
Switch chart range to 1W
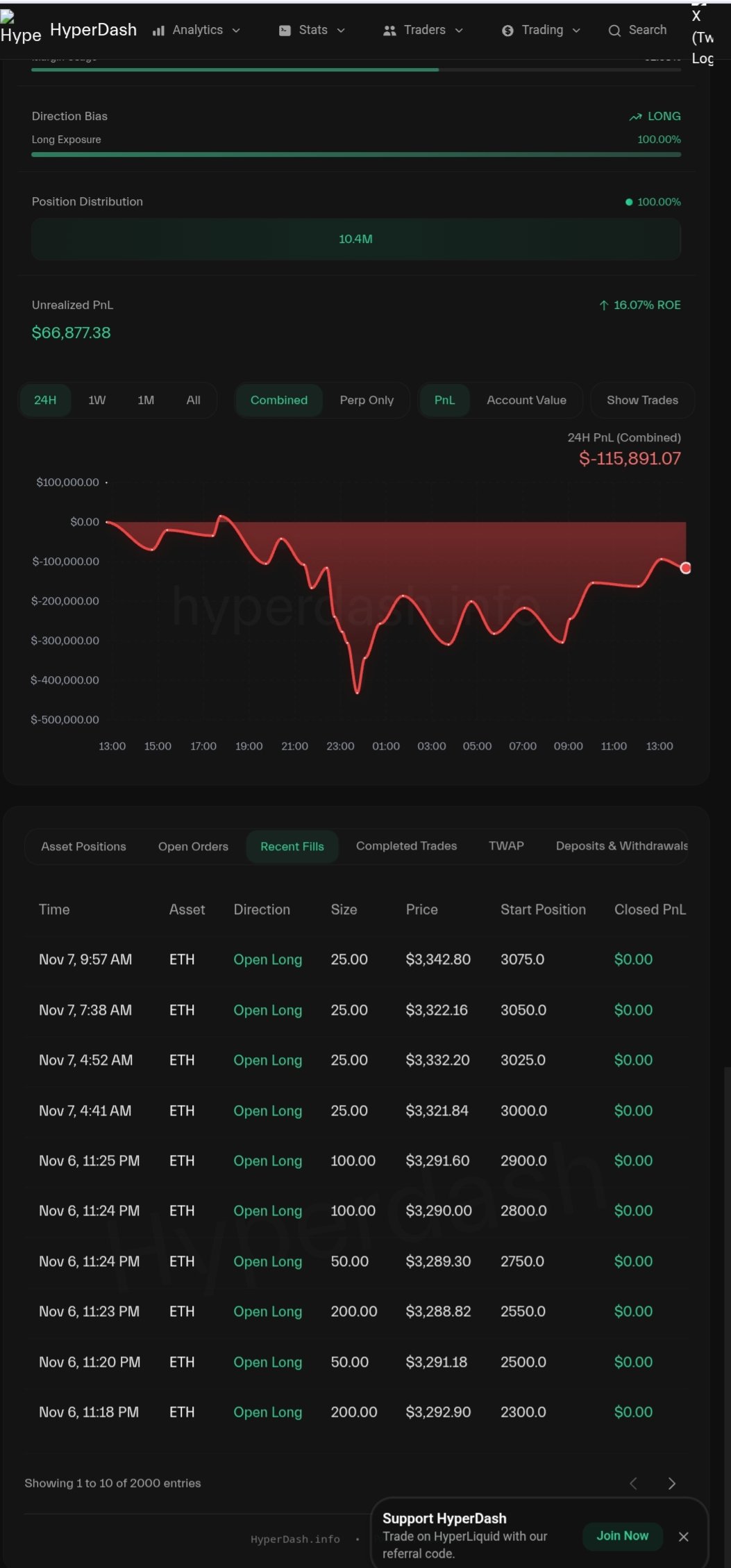pyautogui.click(x=97, y=401)
